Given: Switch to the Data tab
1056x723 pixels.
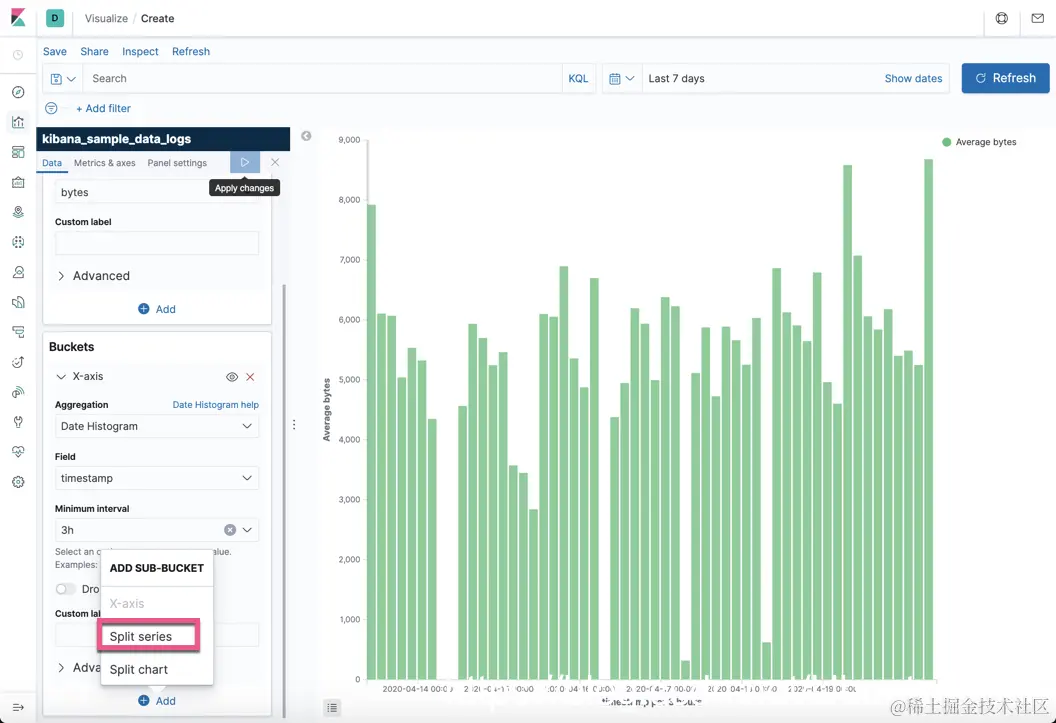Looking at the screenshot, I should [52, 163].
